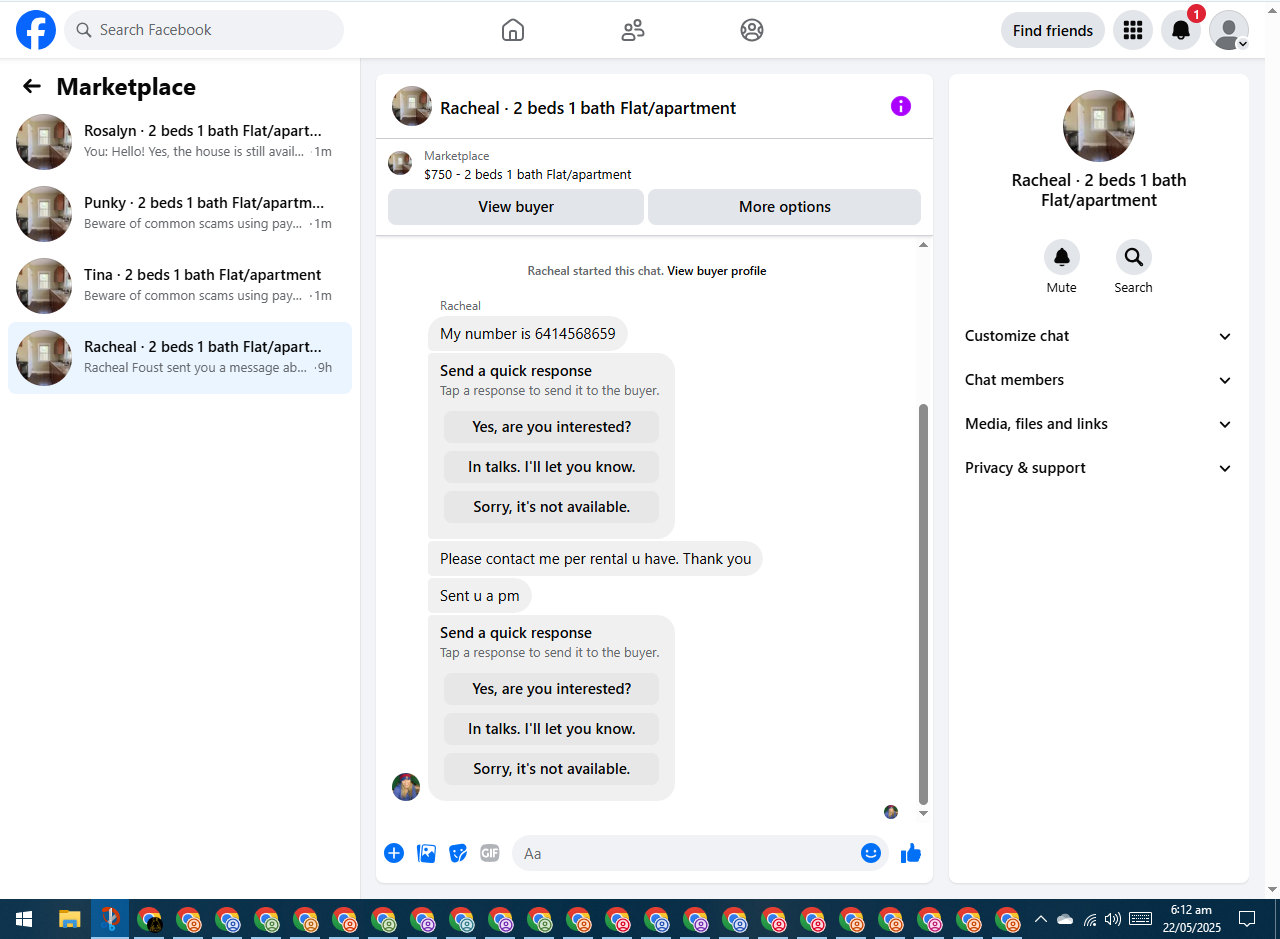This screenshot has width=1280, height=939.
Task: Expand the Customize chat section
Action: tap(1099, 336)
